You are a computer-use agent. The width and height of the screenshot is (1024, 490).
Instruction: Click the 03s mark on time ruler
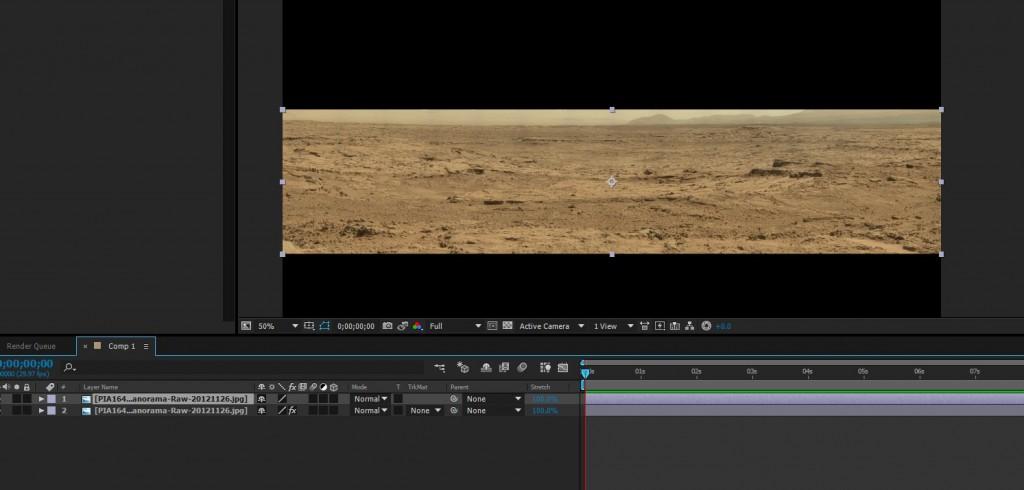751,371
